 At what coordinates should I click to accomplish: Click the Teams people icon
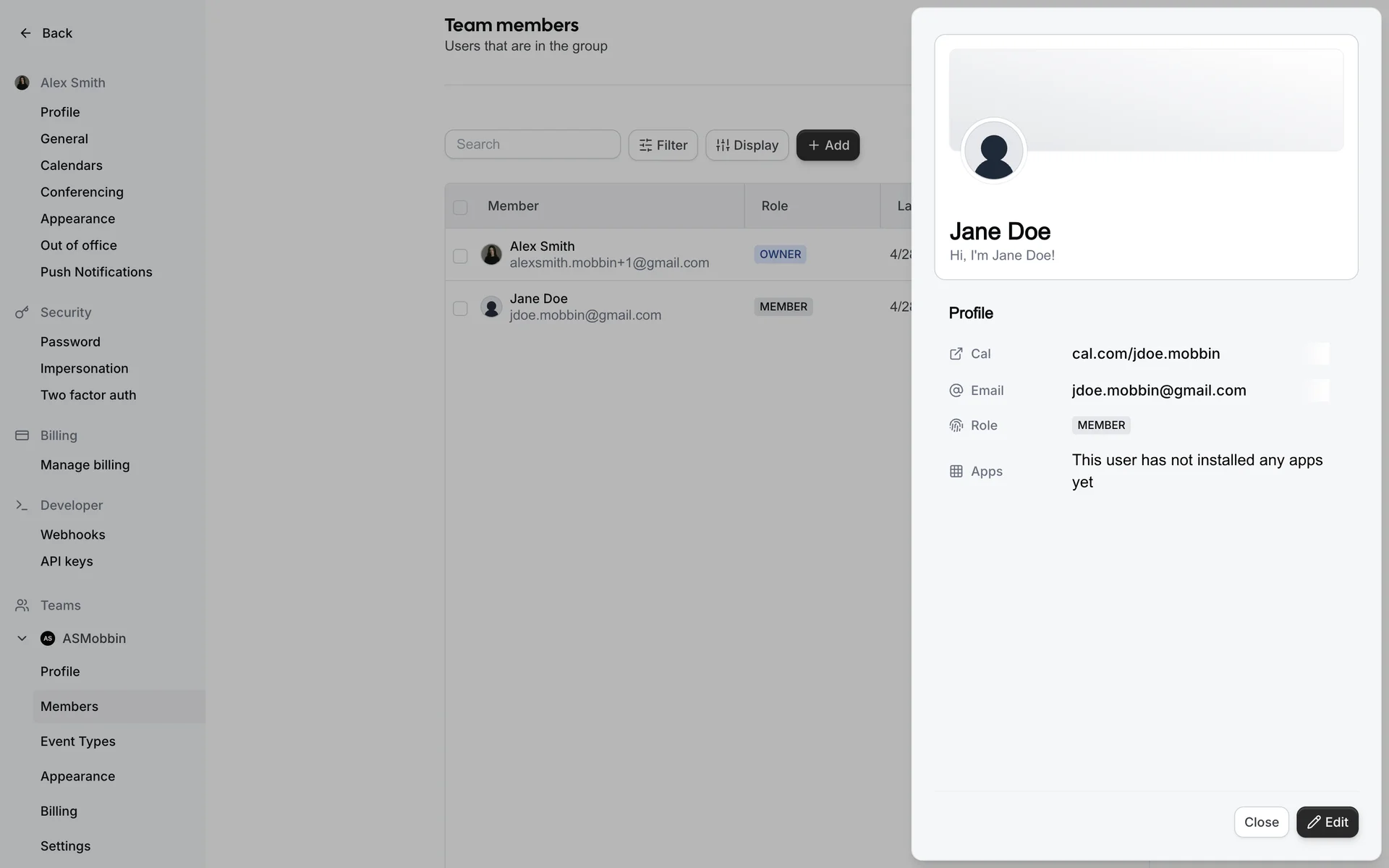pyautogui.click(x=22, y=605)
